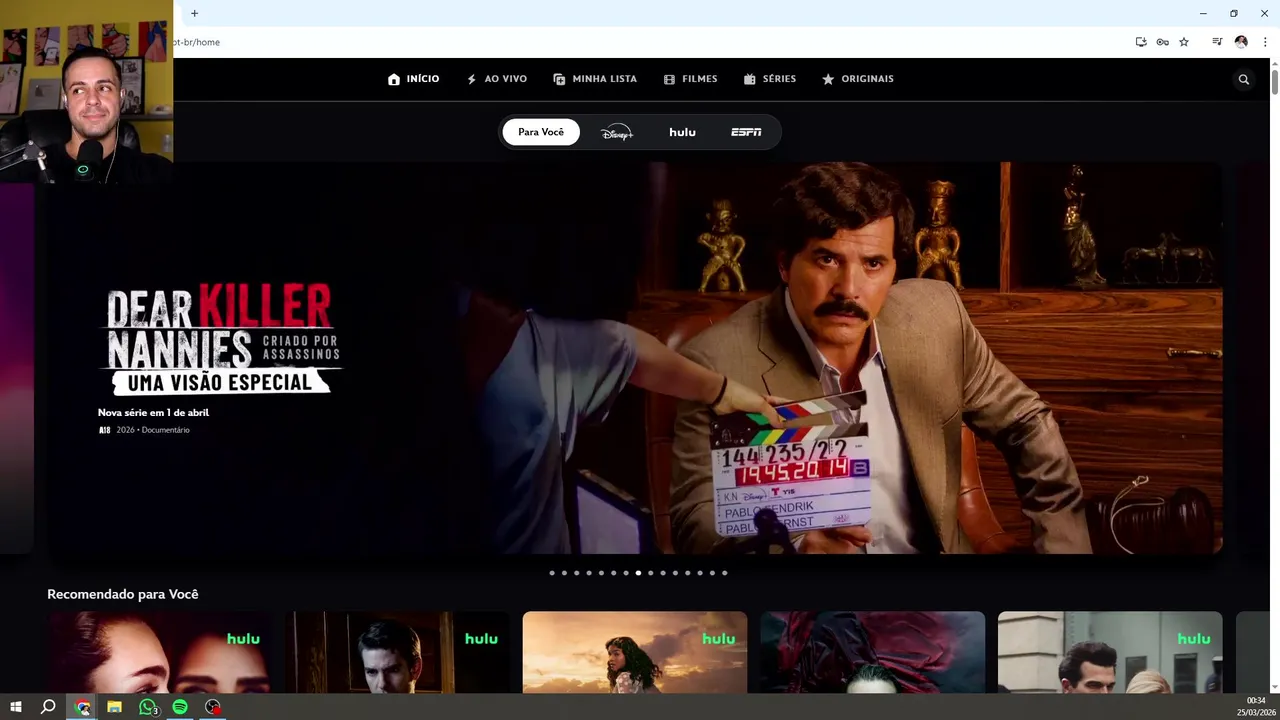Viewport: 1280px width, 720px height.
Task: Open WhatsApp from the taskbar
Action: (148, 707)
